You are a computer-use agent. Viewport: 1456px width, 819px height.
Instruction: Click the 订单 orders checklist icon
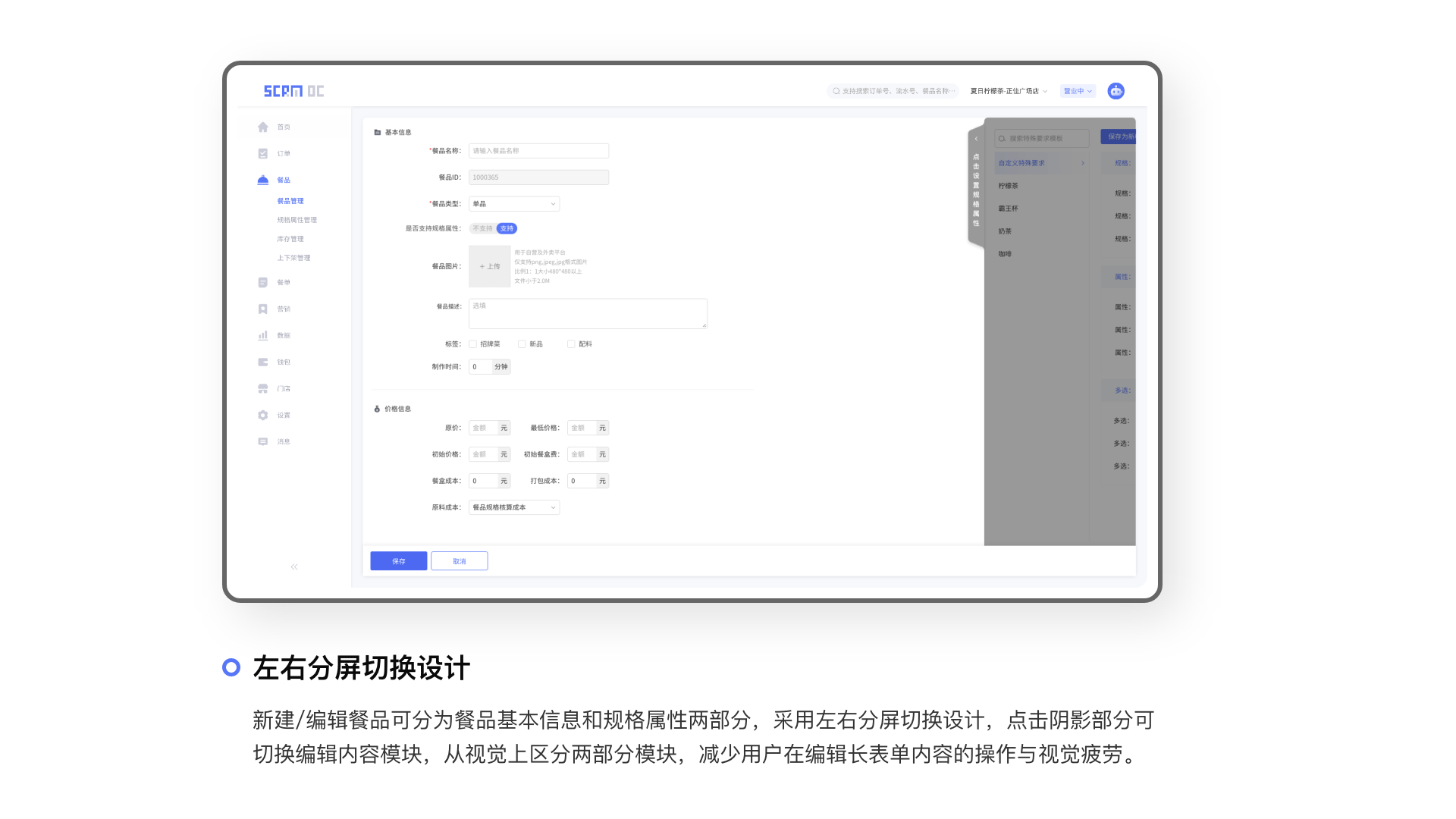point(263,154)
